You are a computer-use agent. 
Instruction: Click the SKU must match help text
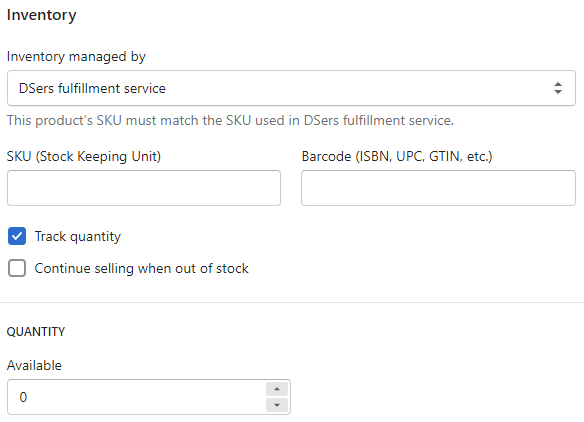pos(230,120)
